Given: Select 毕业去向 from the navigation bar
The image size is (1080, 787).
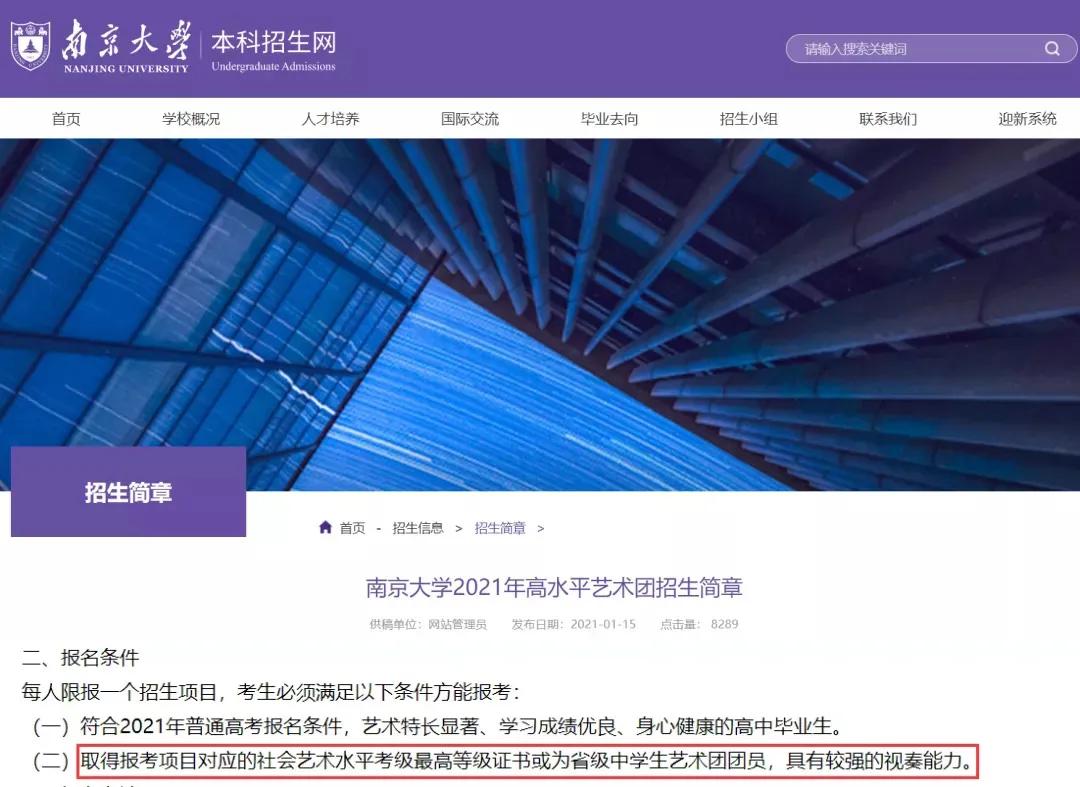Looking at the screenshot, I should pyautogui.click(x=609, y=118).
